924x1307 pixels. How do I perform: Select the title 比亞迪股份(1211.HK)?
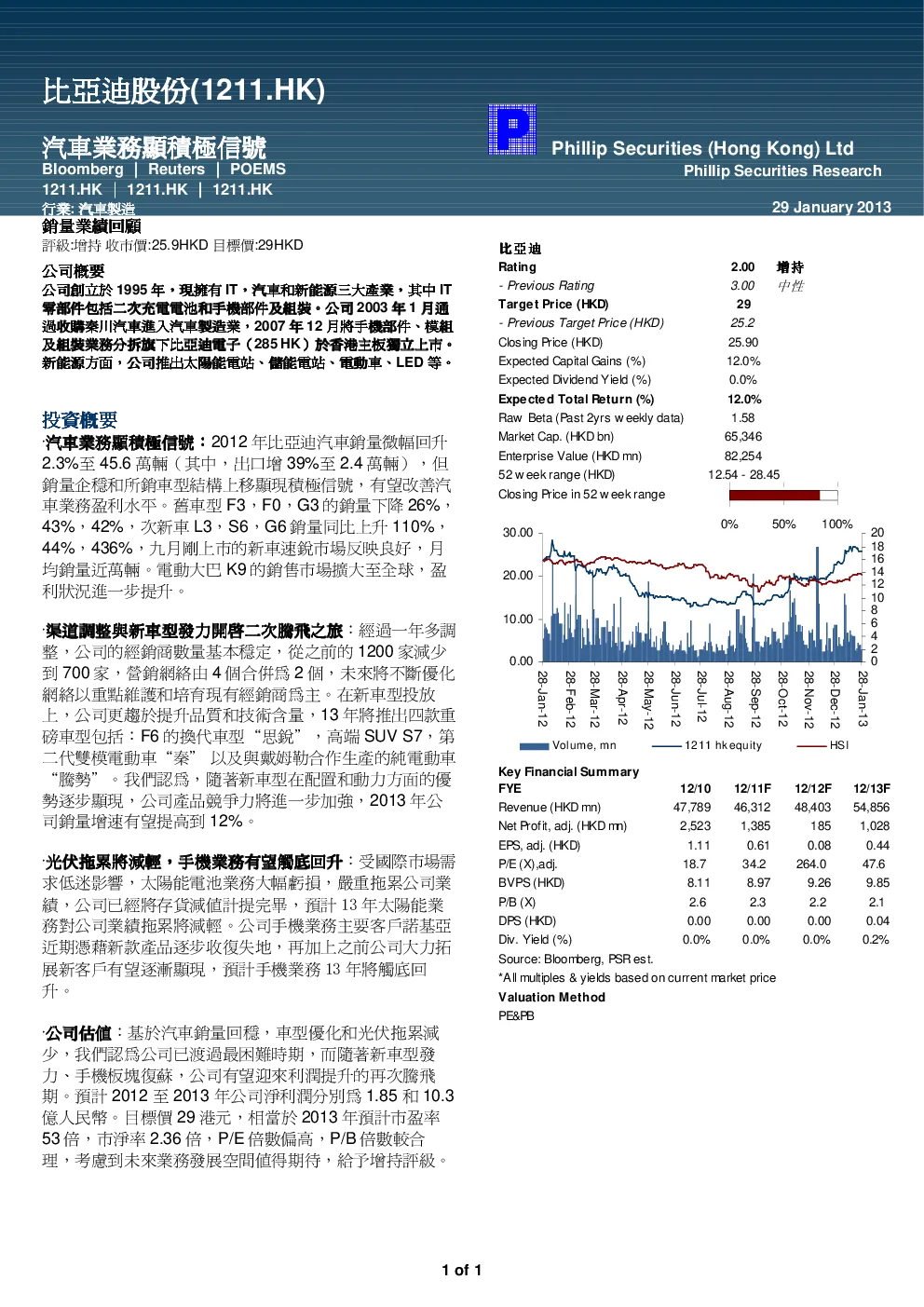click(183, 90)
